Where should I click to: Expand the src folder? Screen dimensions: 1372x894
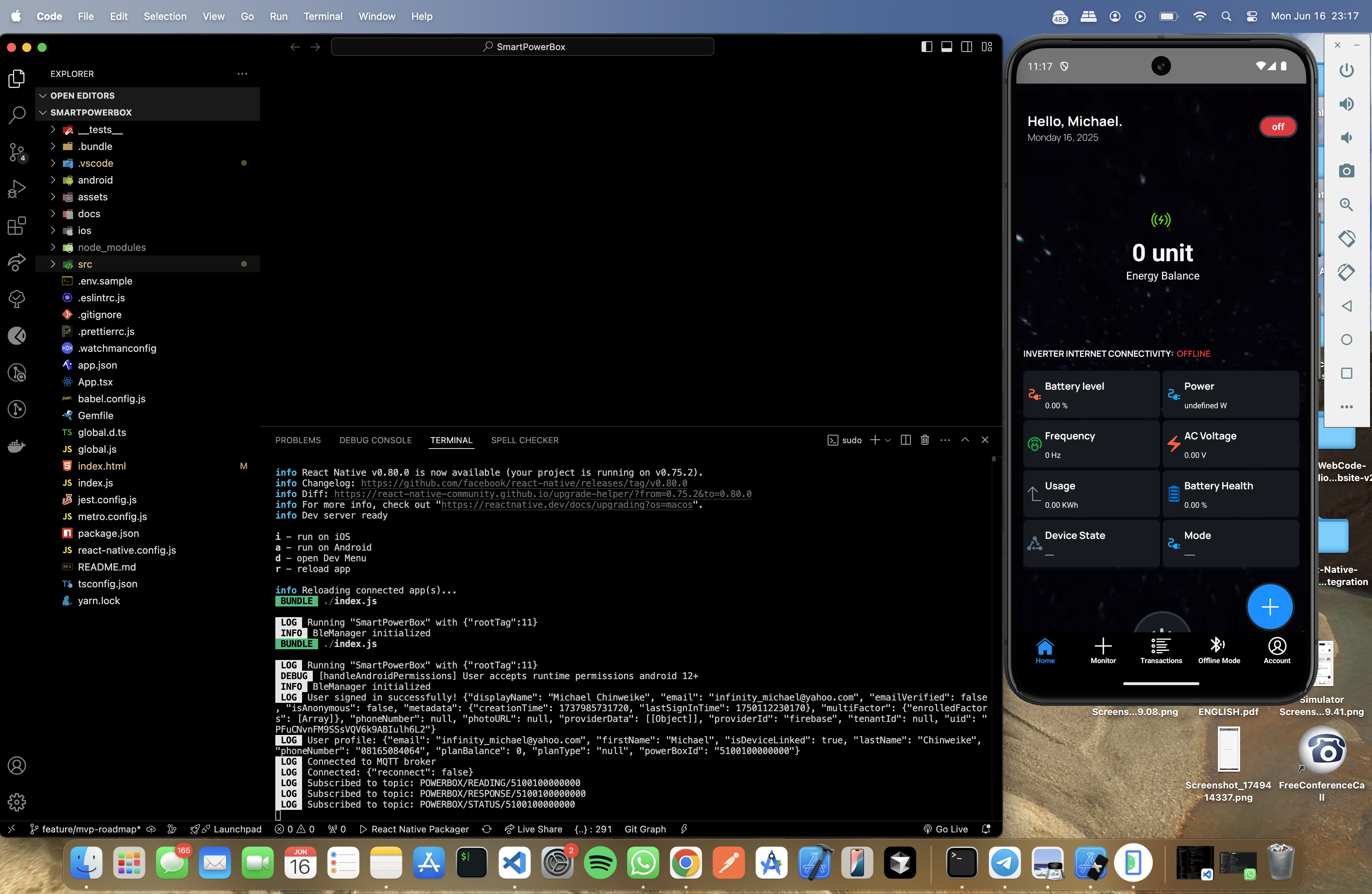(x=85, y=264)
